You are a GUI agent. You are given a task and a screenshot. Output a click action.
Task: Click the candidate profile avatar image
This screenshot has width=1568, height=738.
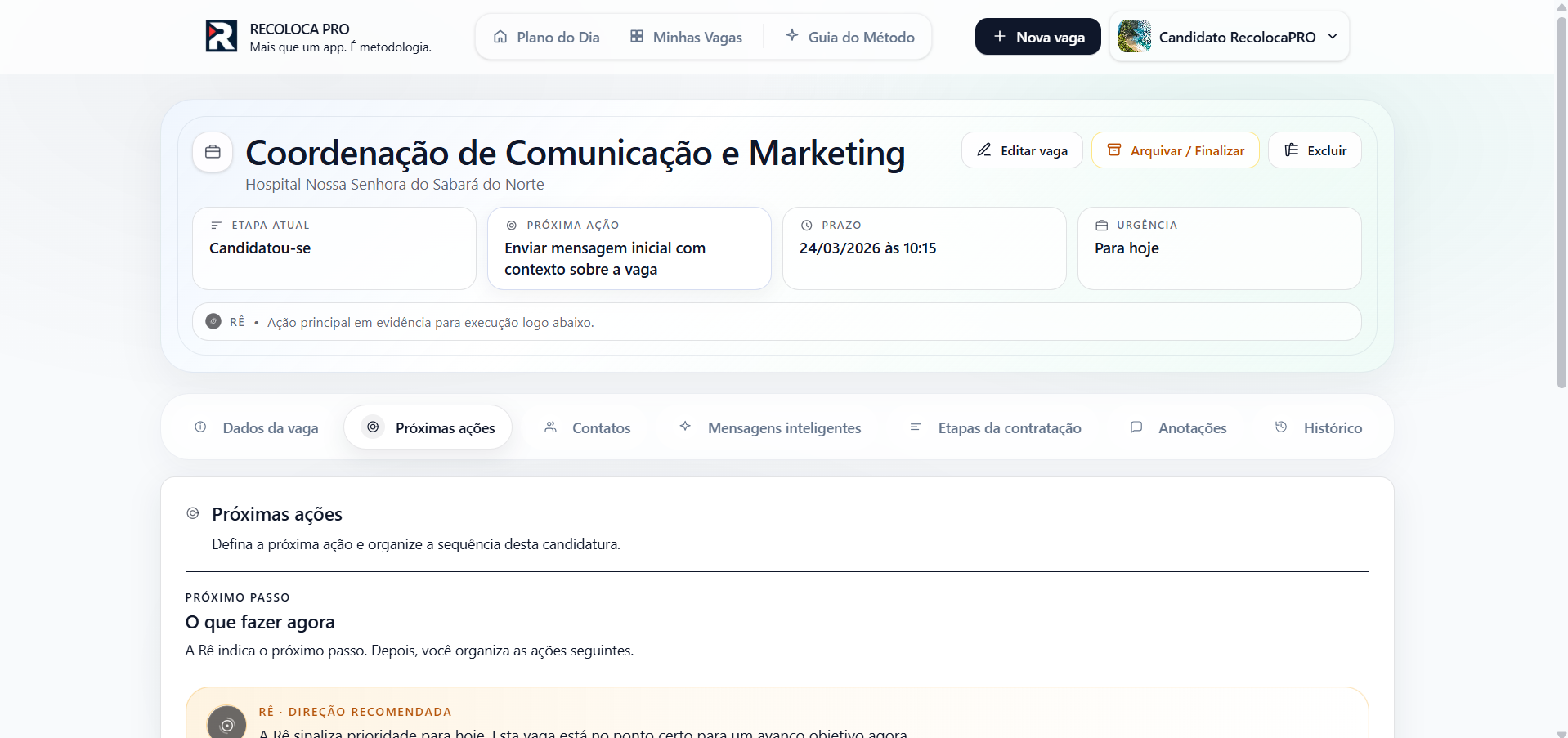[x=1134, y=37]
